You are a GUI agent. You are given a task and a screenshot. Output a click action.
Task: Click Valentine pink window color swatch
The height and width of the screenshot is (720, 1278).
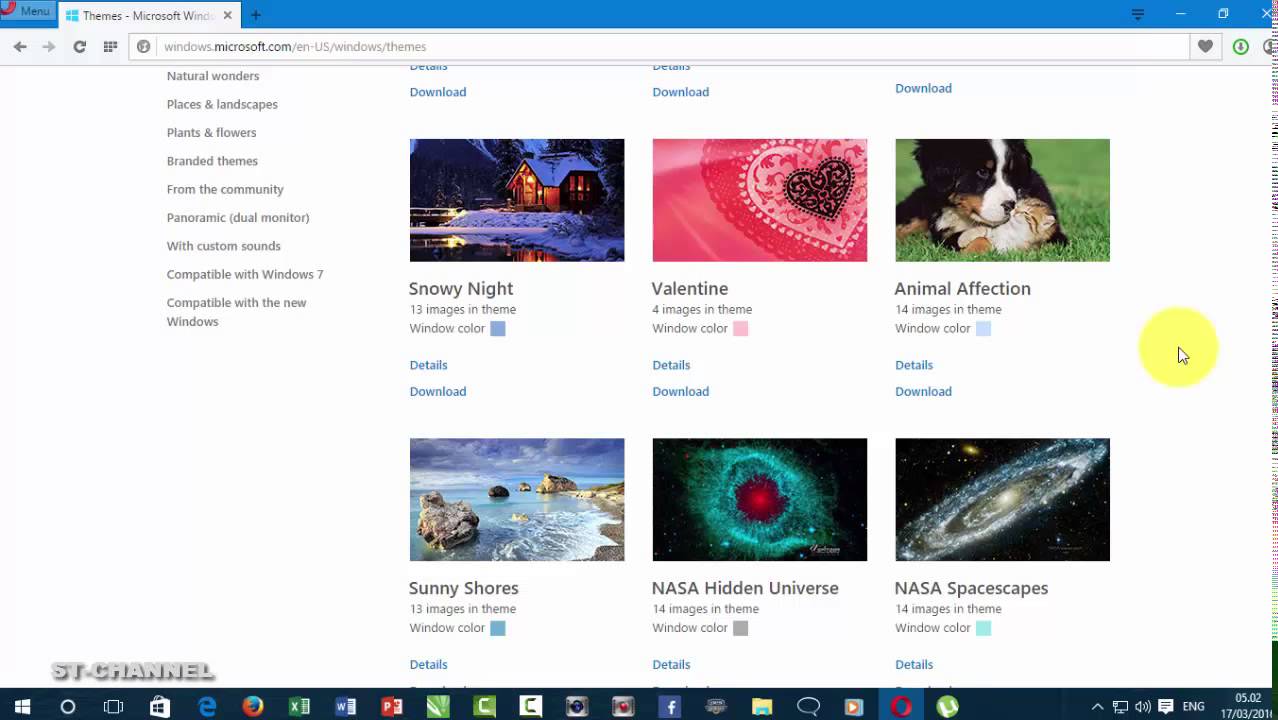[741, 329]
